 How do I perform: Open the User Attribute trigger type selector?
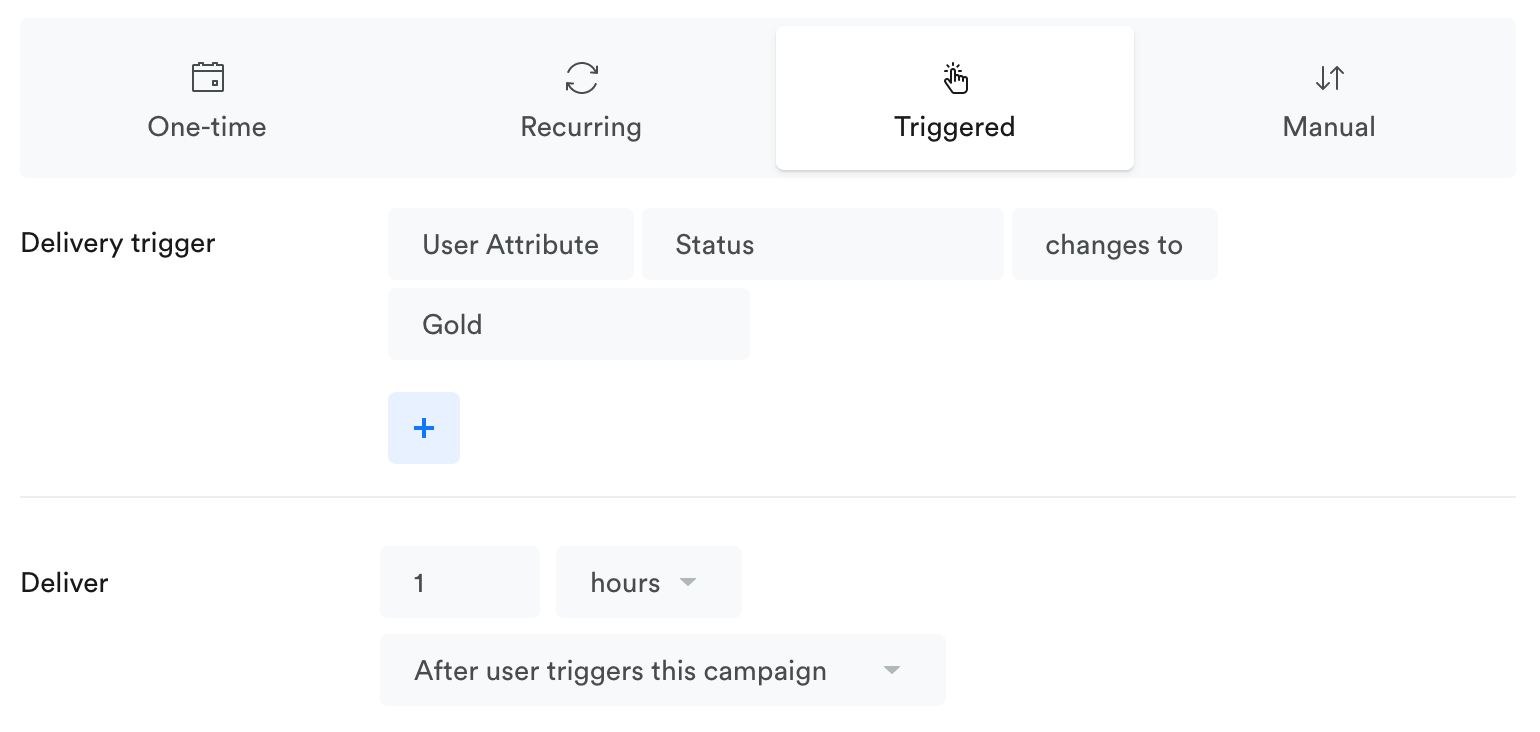coord(510,245)
